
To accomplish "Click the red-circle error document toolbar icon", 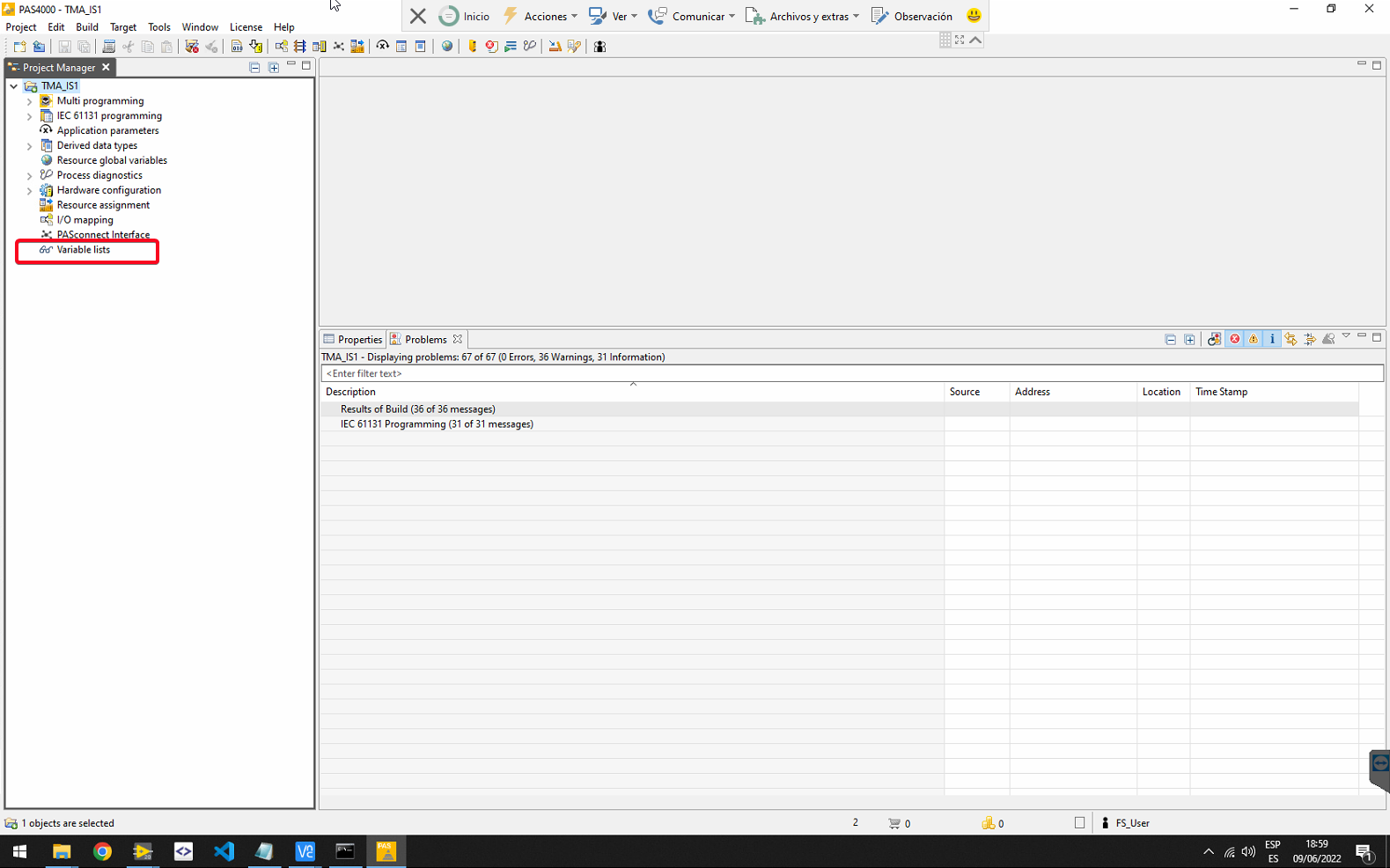I will tap(491, 47).
